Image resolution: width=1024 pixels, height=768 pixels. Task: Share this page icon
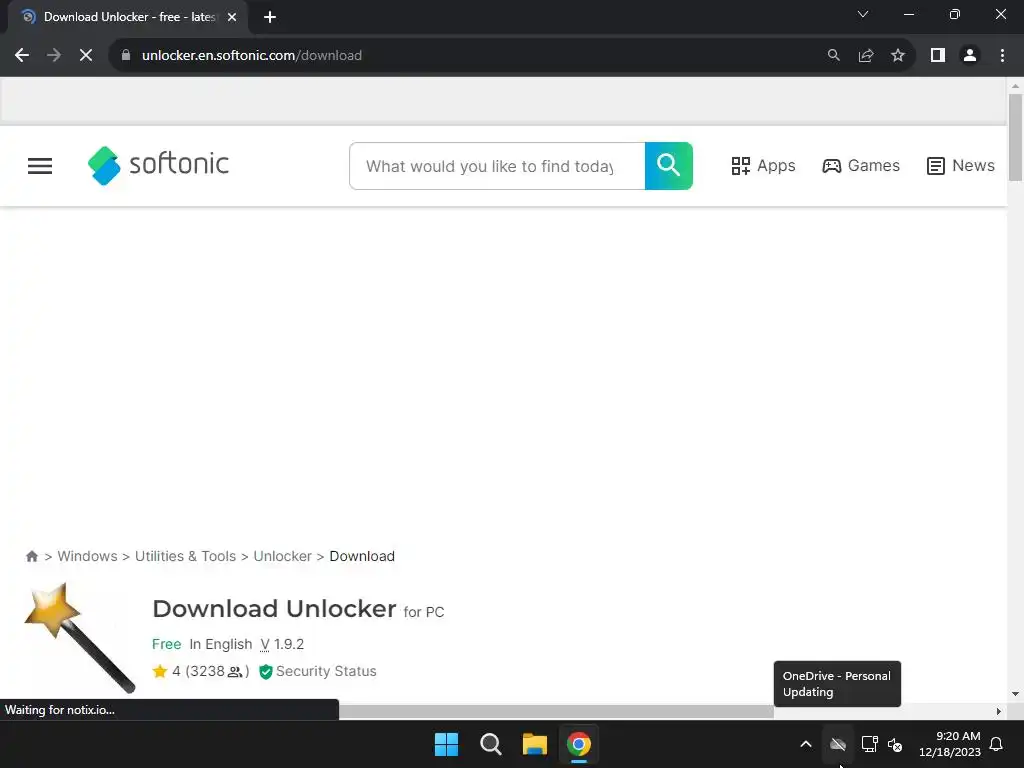coord(866,56)
